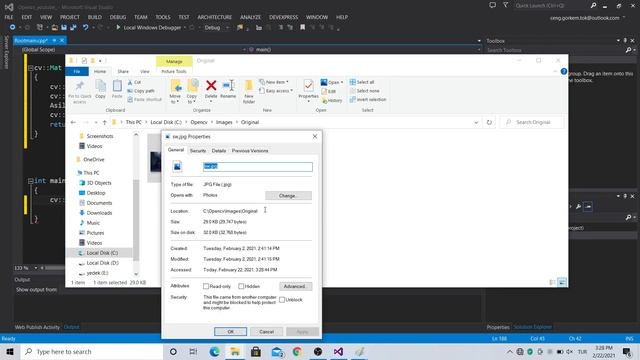Open Microsoft Store from the taskbar
This screenshot has height=360, width=640.
click(x=256, y=351)
